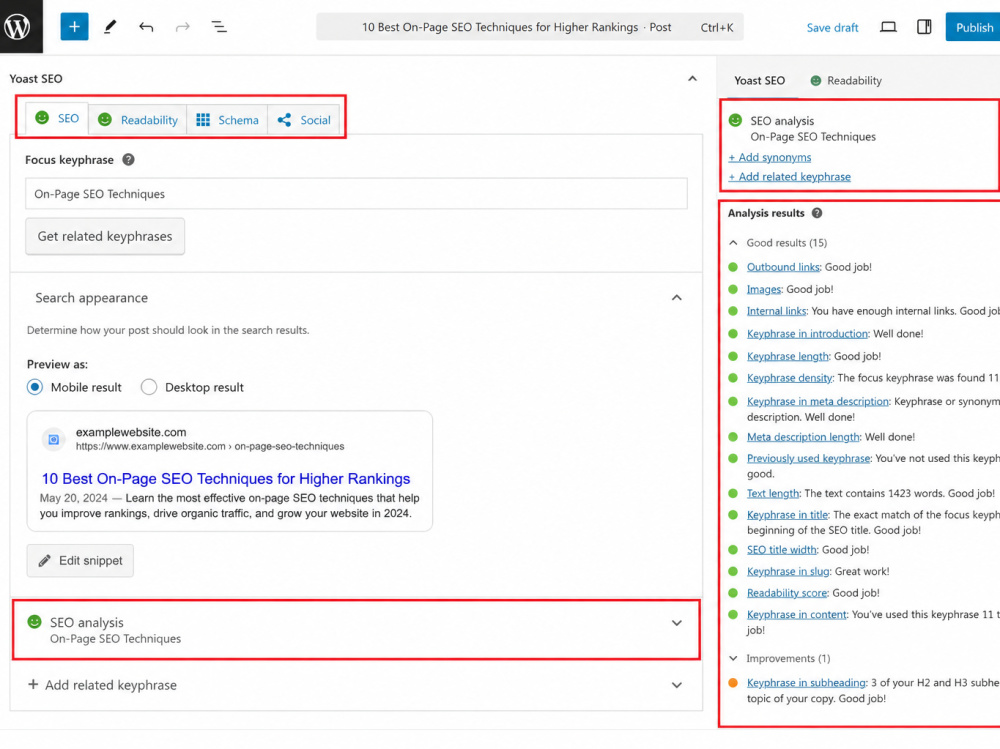Image resolution: width=1000 pixels, height=749 pixels.
Task: Click the Text length link
Action: (x=772, y=494)
